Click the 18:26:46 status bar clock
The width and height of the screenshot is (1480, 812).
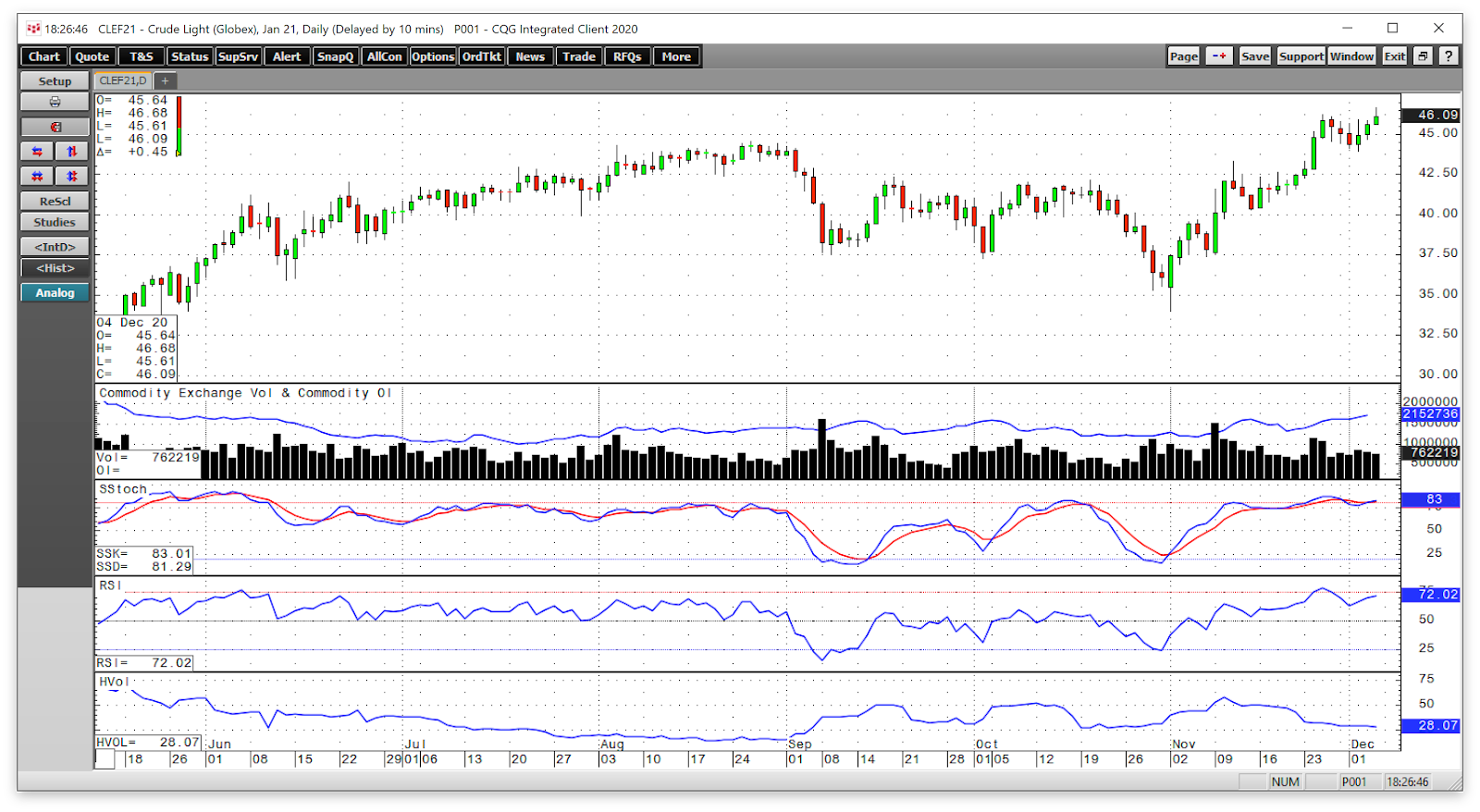(1407, 781)
